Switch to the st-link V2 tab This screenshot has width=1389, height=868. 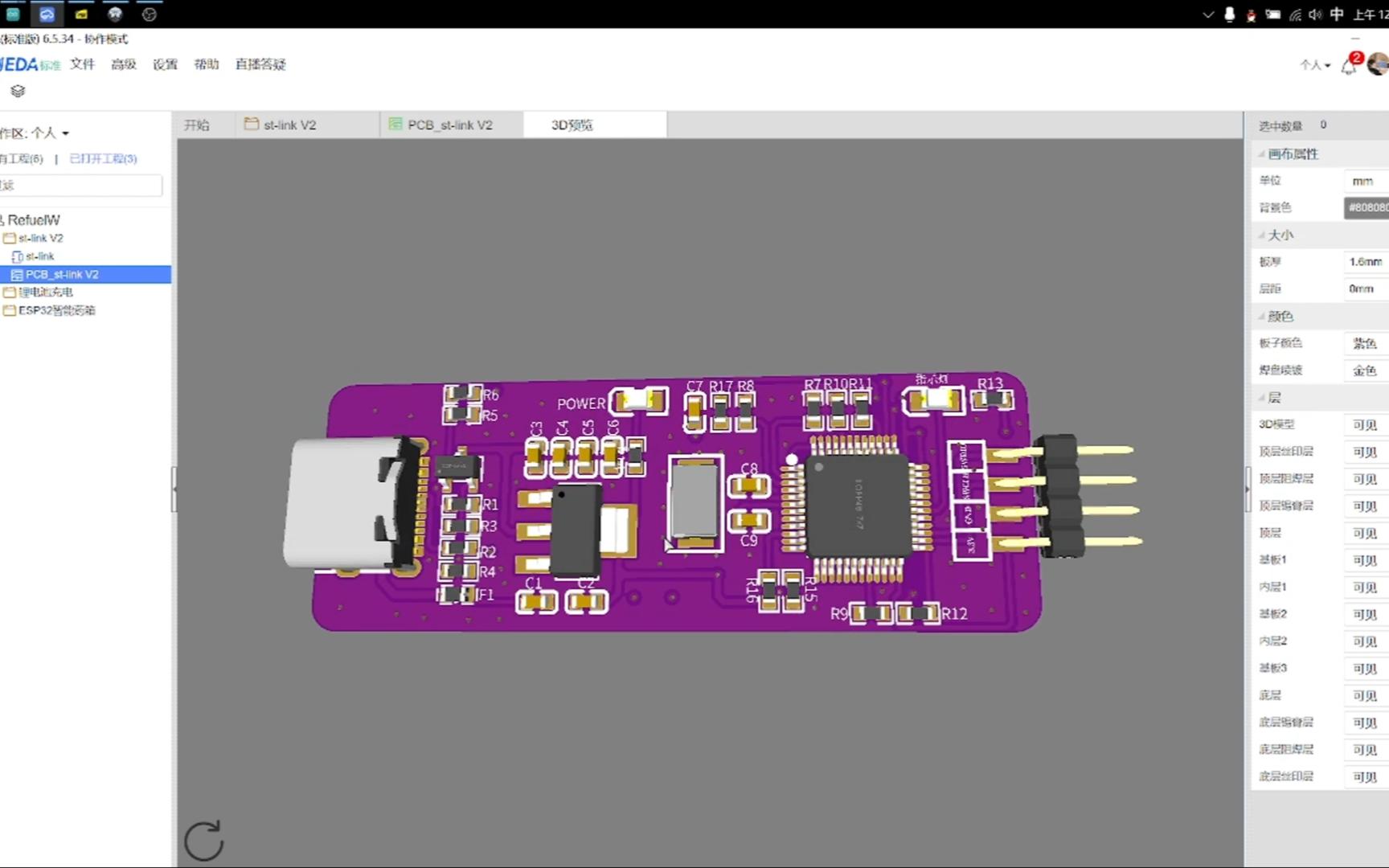(x=289, y=125)
